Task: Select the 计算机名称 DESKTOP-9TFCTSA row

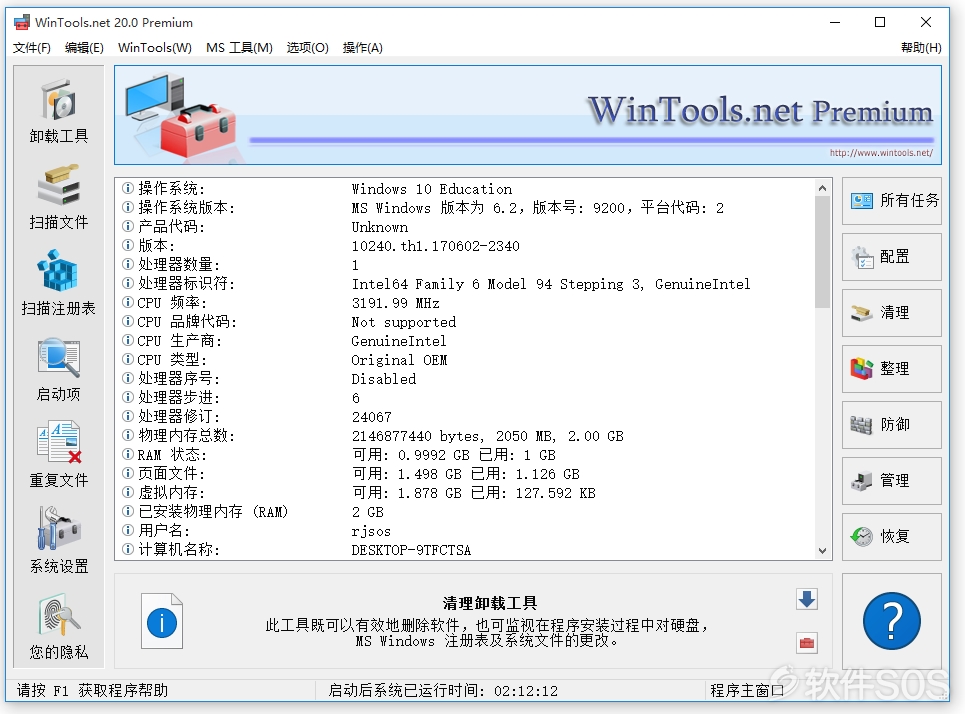Action: click(465, 549)
